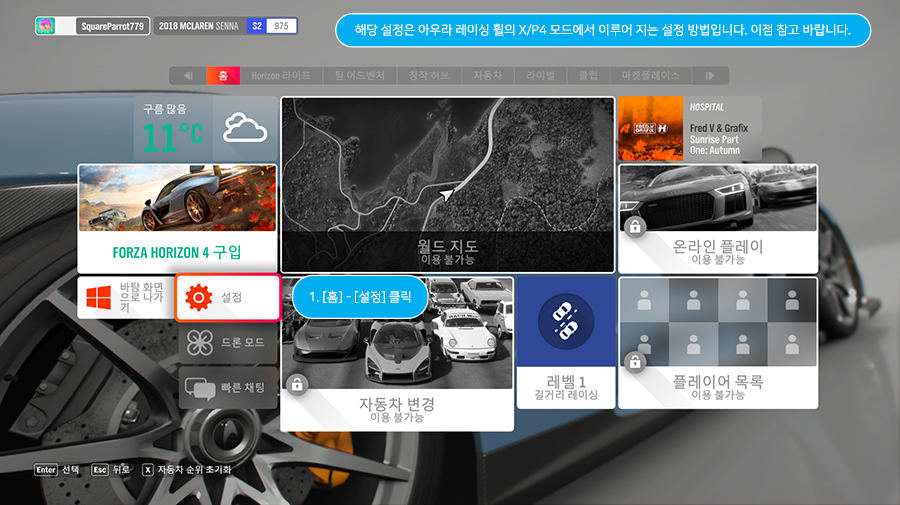Click the player avatar icon

[46, 26]
